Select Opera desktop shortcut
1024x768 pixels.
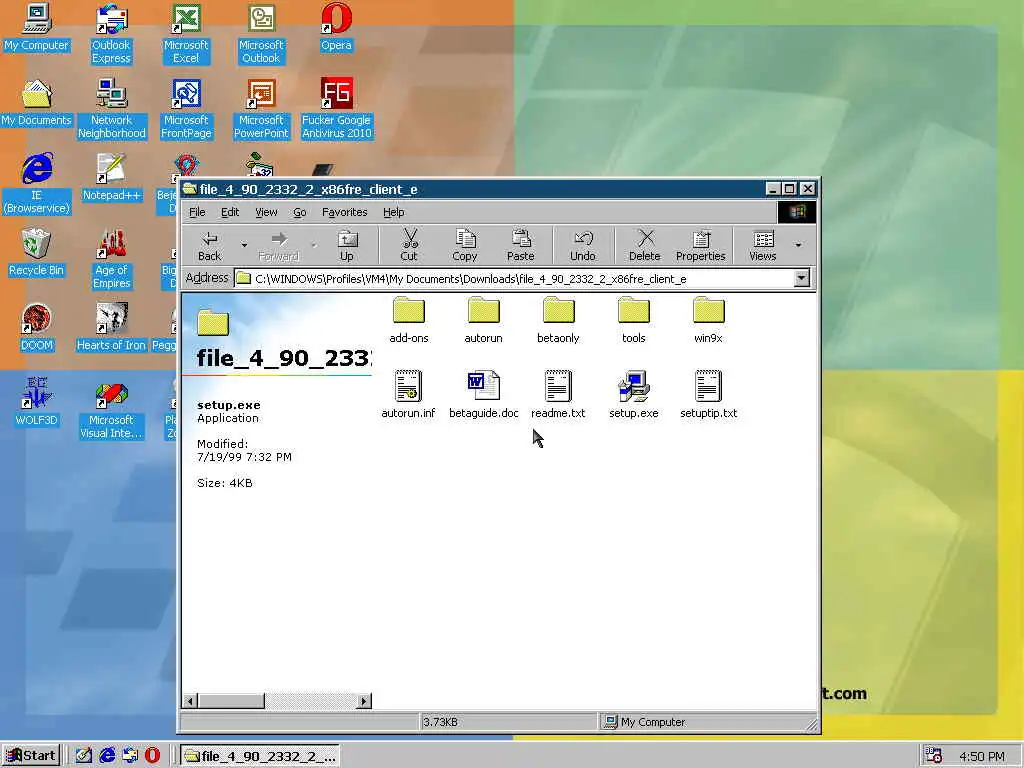[x=336, y=28]
